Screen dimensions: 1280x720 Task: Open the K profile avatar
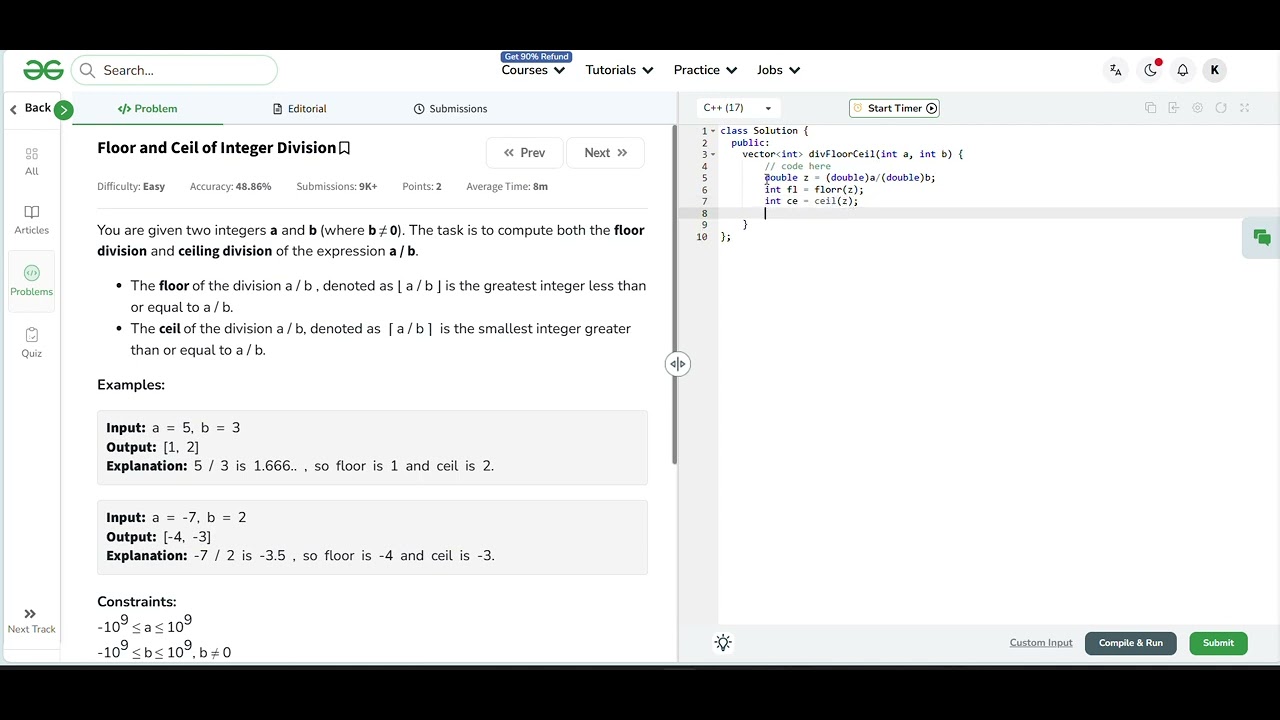click(1215, 70)
